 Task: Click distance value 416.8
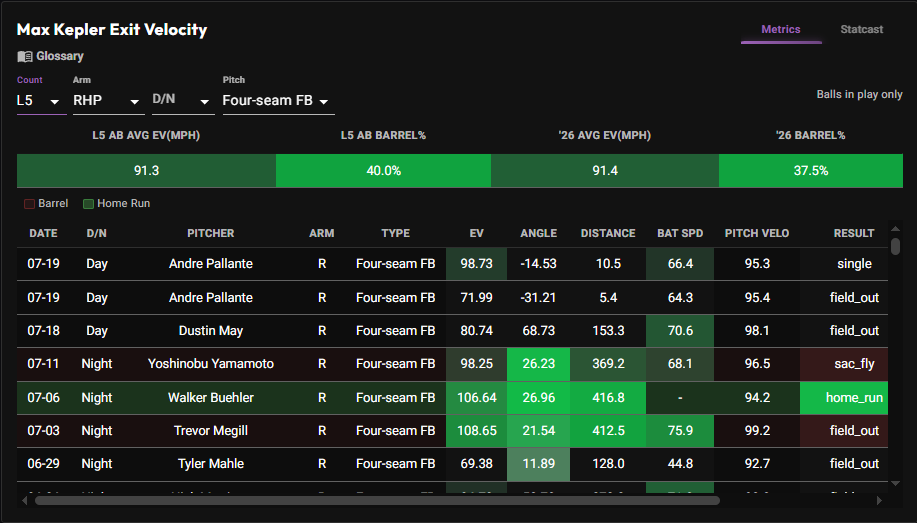point(608,398)
